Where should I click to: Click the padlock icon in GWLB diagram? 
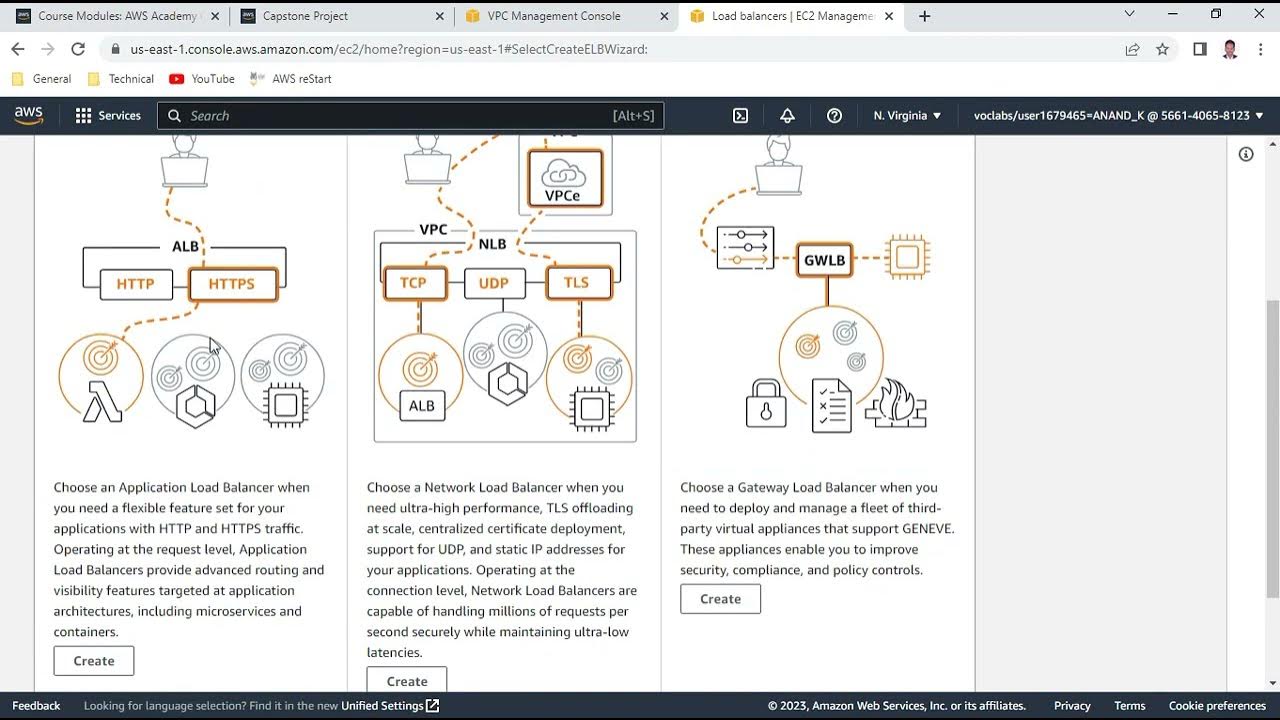click(x=766, y=403)
